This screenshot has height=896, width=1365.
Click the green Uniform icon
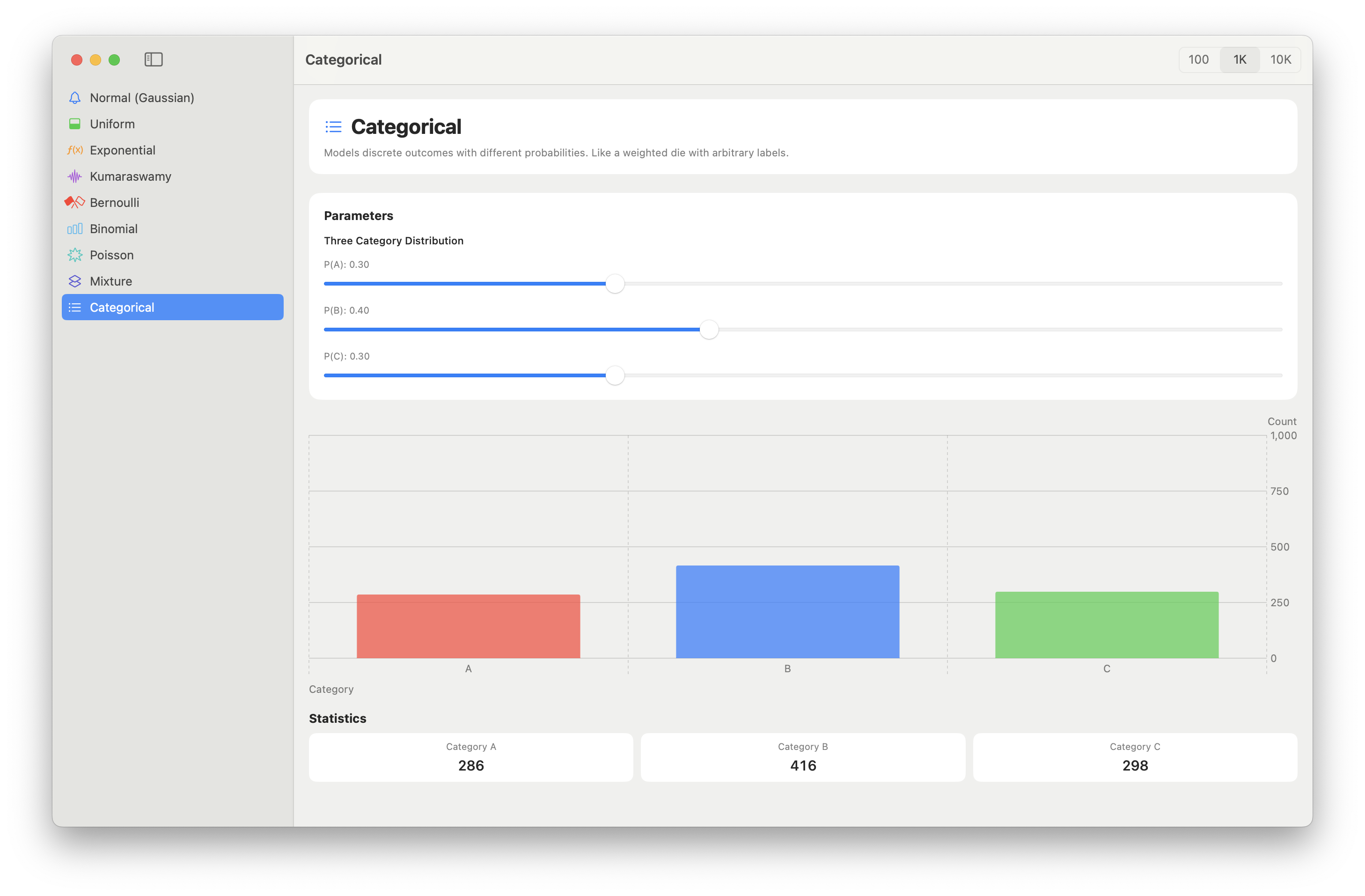[x=74, y=124]
